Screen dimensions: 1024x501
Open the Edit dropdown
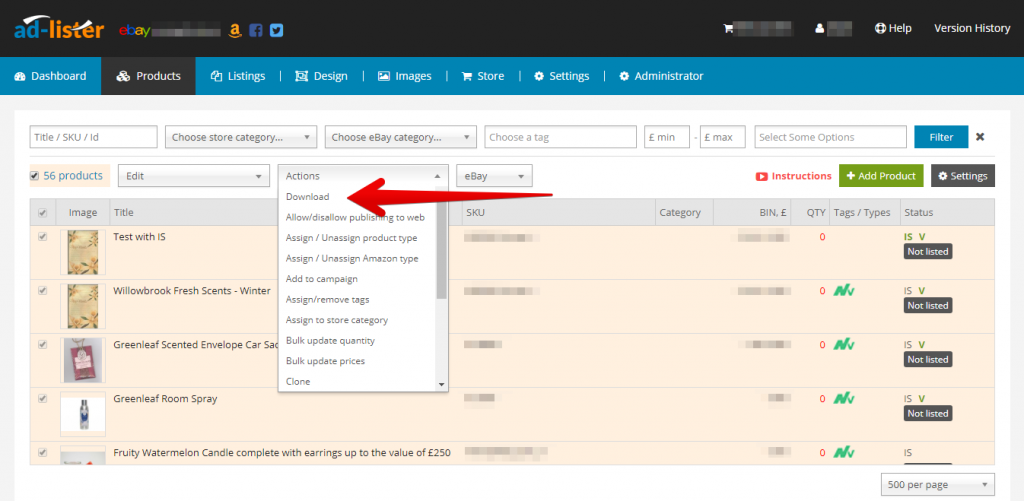coord(194,176)
